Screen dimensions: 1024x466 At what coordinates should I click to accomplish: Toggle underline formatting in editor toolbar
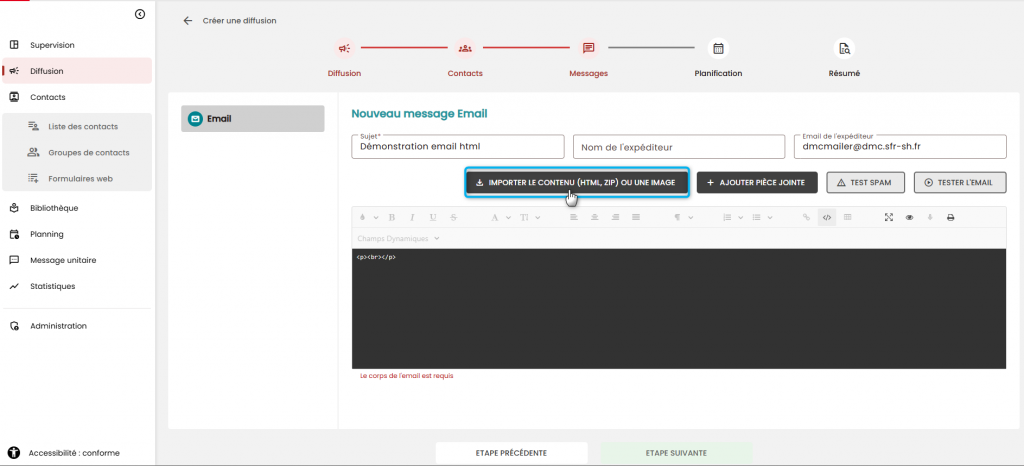[x=432, y=217]
